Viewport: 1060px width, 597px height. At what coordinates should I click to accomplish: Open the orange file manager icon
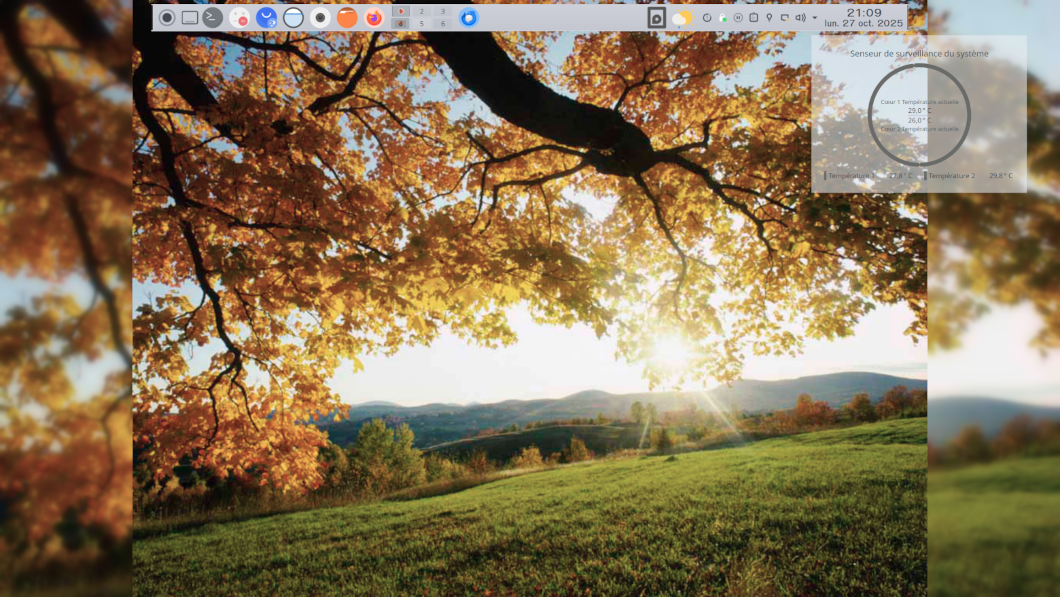(347, 17)
